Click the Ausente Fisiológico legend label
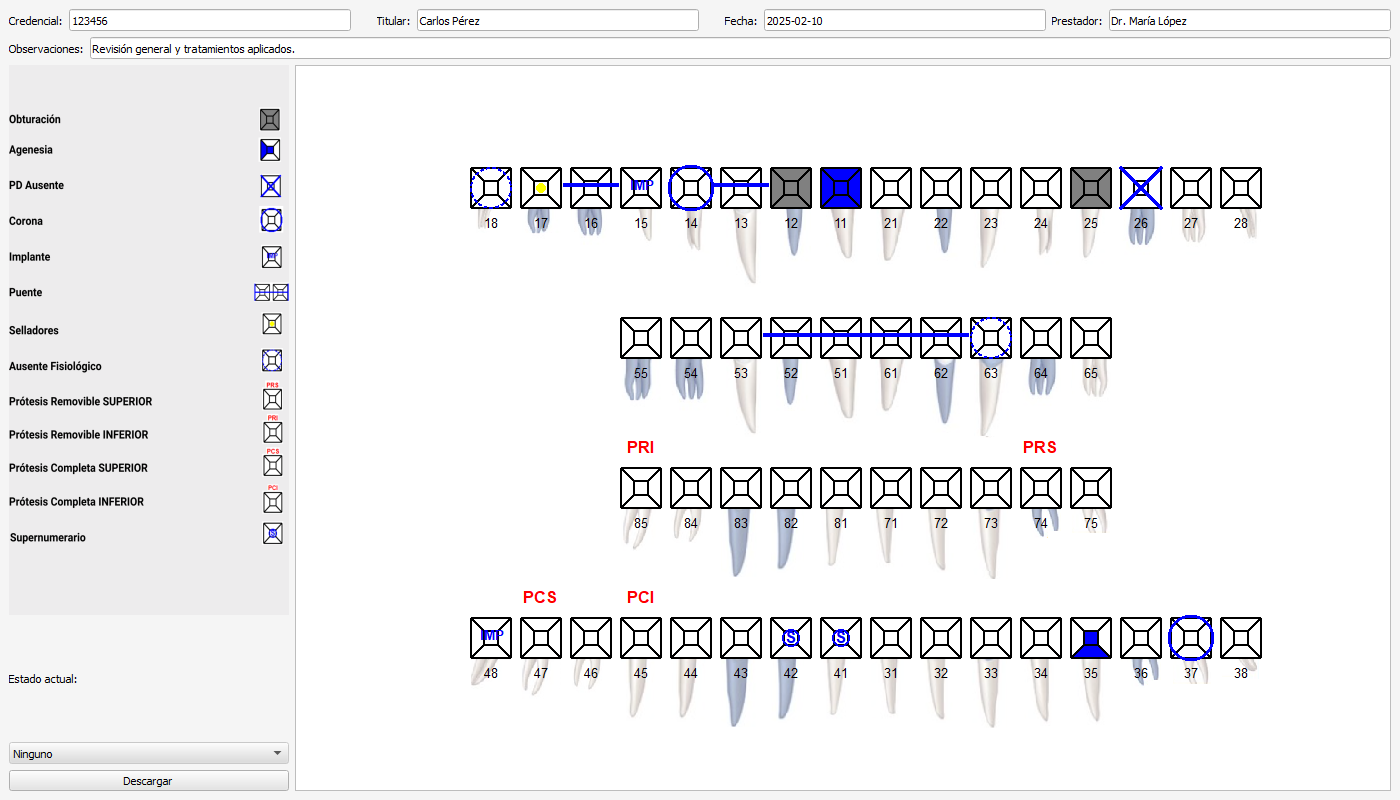 click(x=55, y=367)
